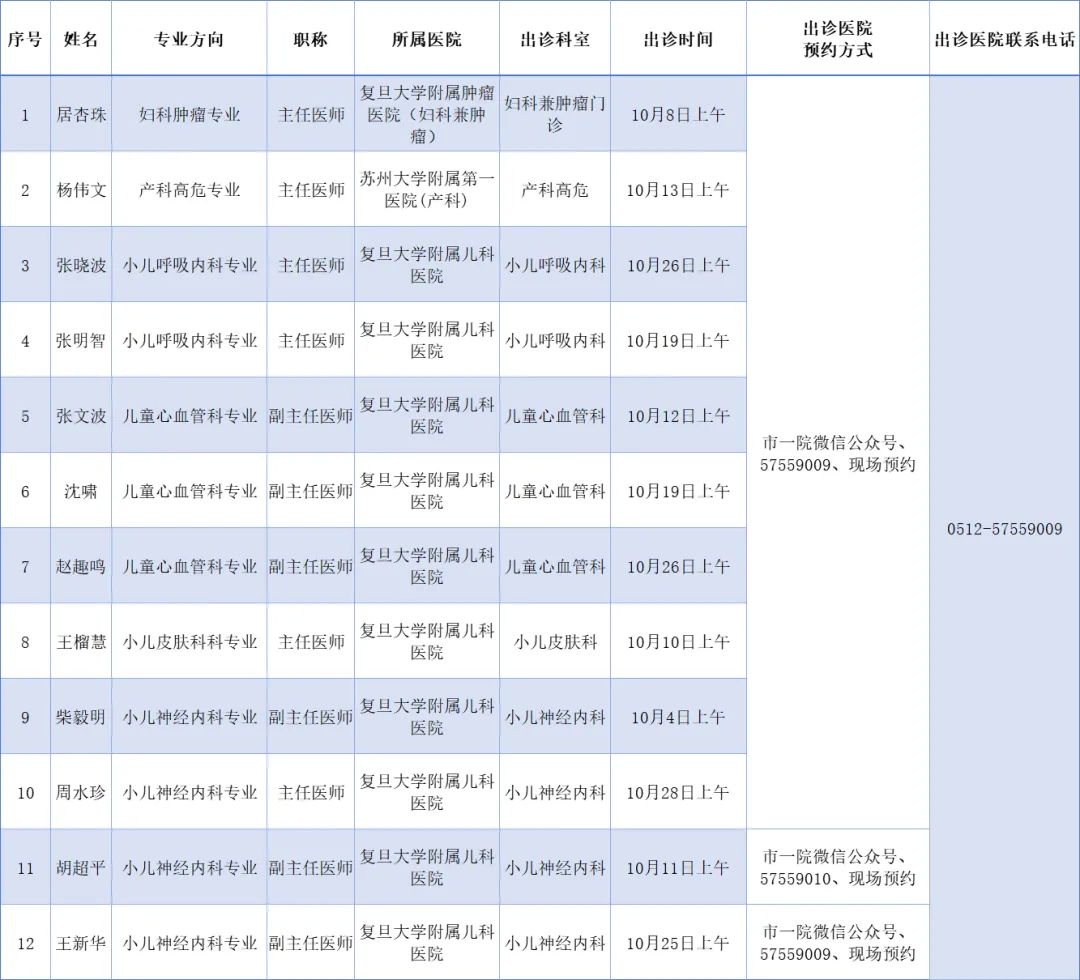Select the 专业方向 column header

189,40
